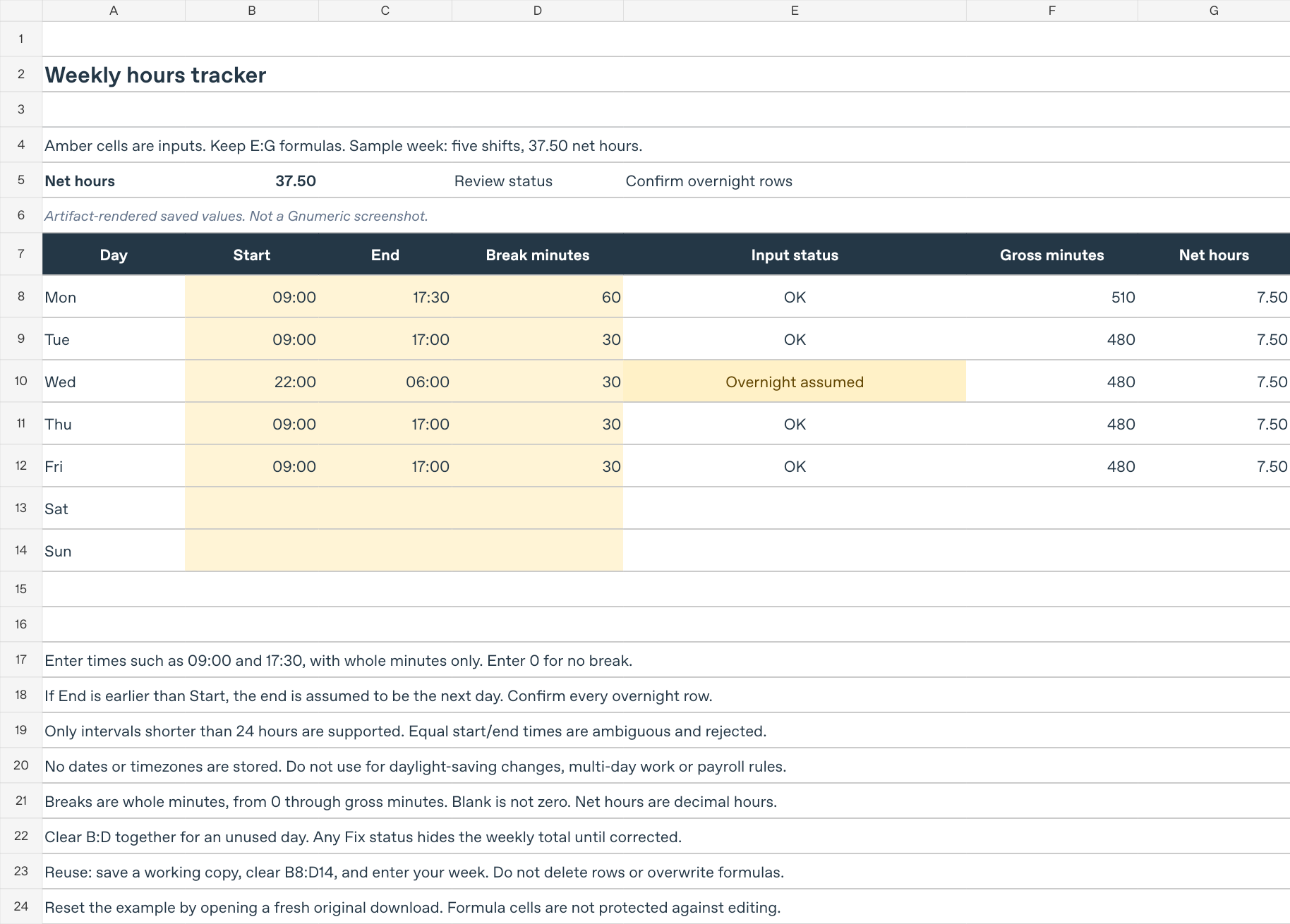Click the Input status column heading
Screen dimensions: 1290x924
[795, 255]
